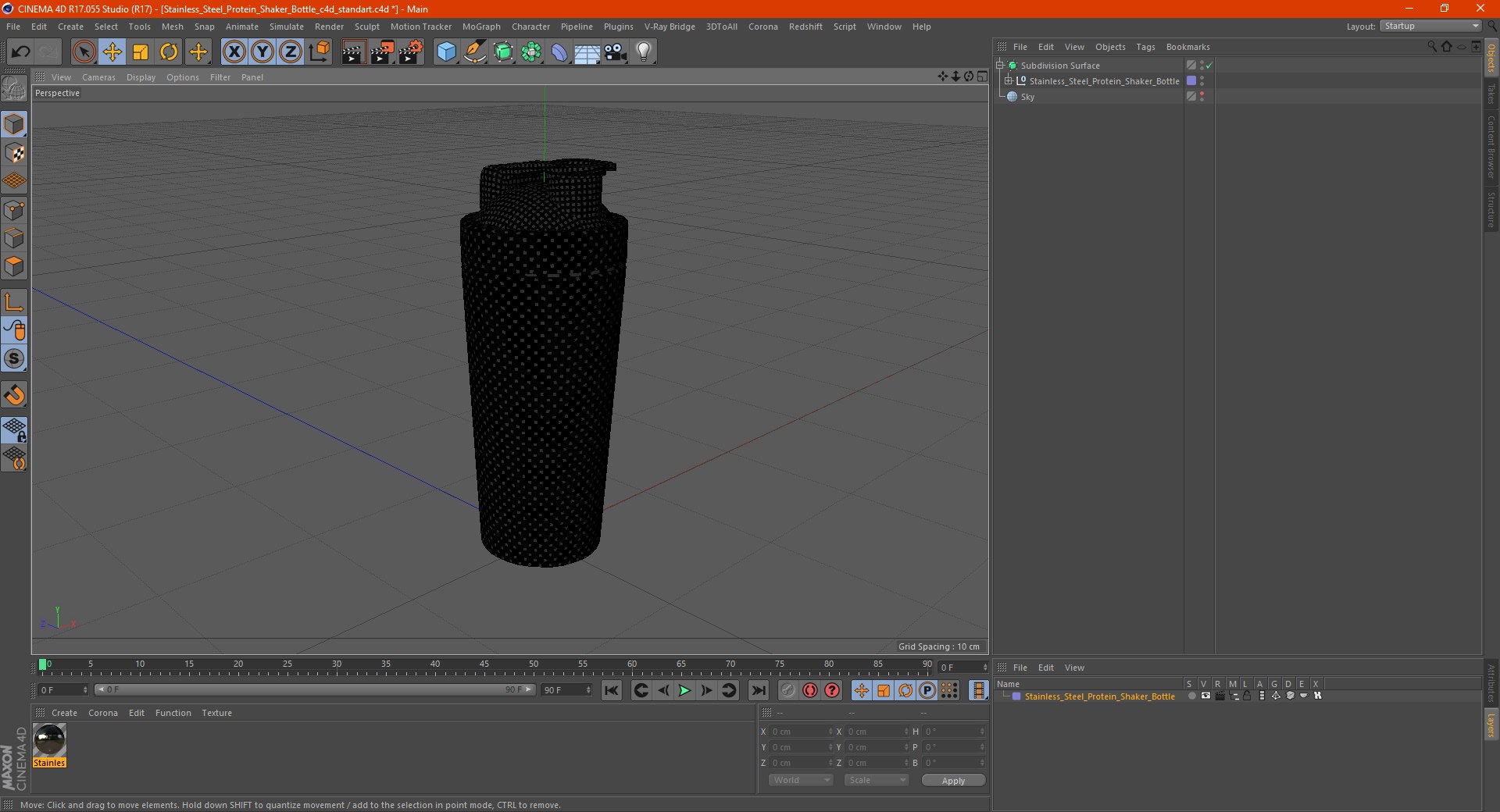Viewport: 1500px width, 812px height.
Task: Toggle coordinate system icon
Action: 319,52
